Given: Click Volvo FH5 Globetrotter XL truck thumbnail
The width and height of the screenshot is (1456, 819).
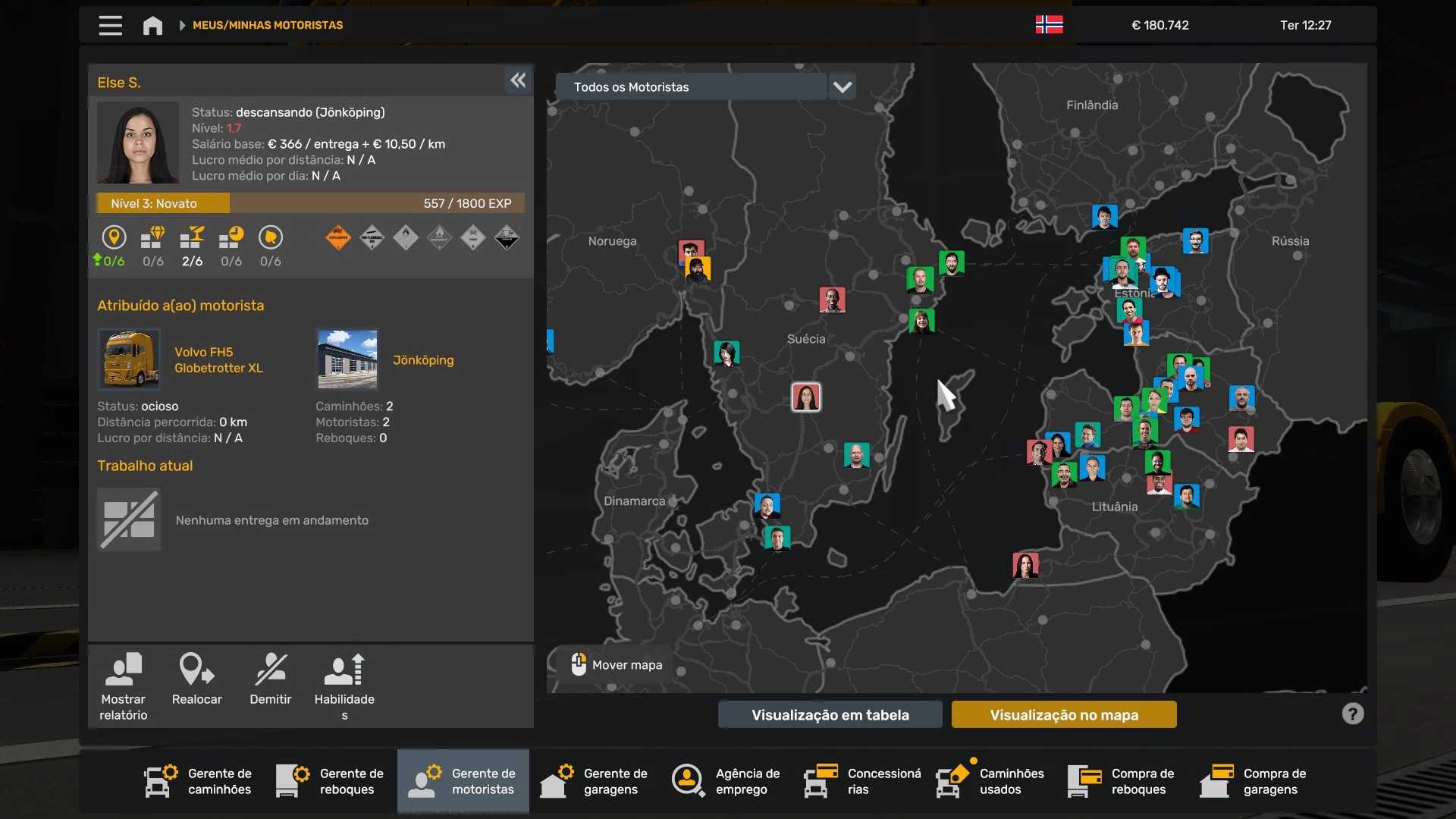Looking at the screenshot, I should tap(129, 359).
